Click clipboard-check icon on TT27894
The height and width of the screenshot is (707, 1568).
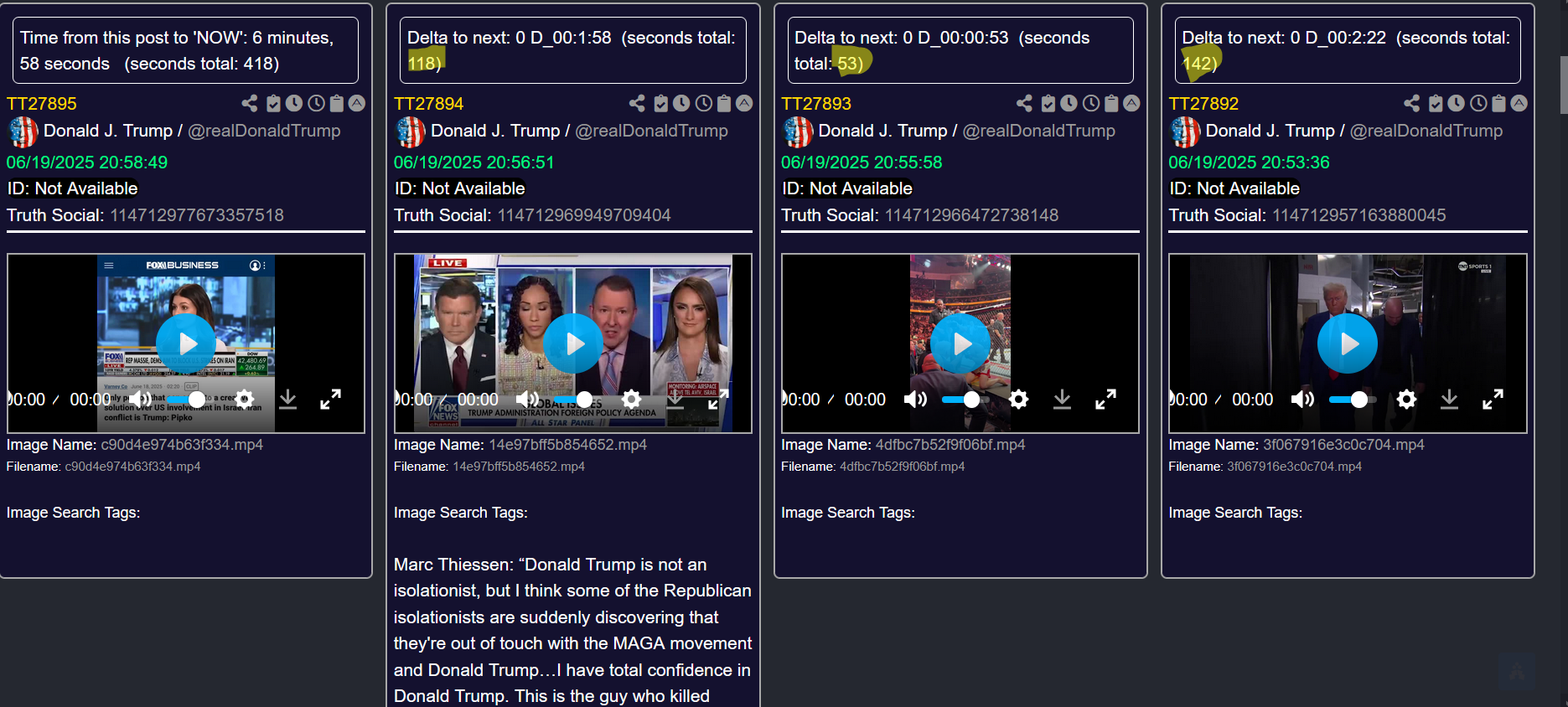(660, 103)
